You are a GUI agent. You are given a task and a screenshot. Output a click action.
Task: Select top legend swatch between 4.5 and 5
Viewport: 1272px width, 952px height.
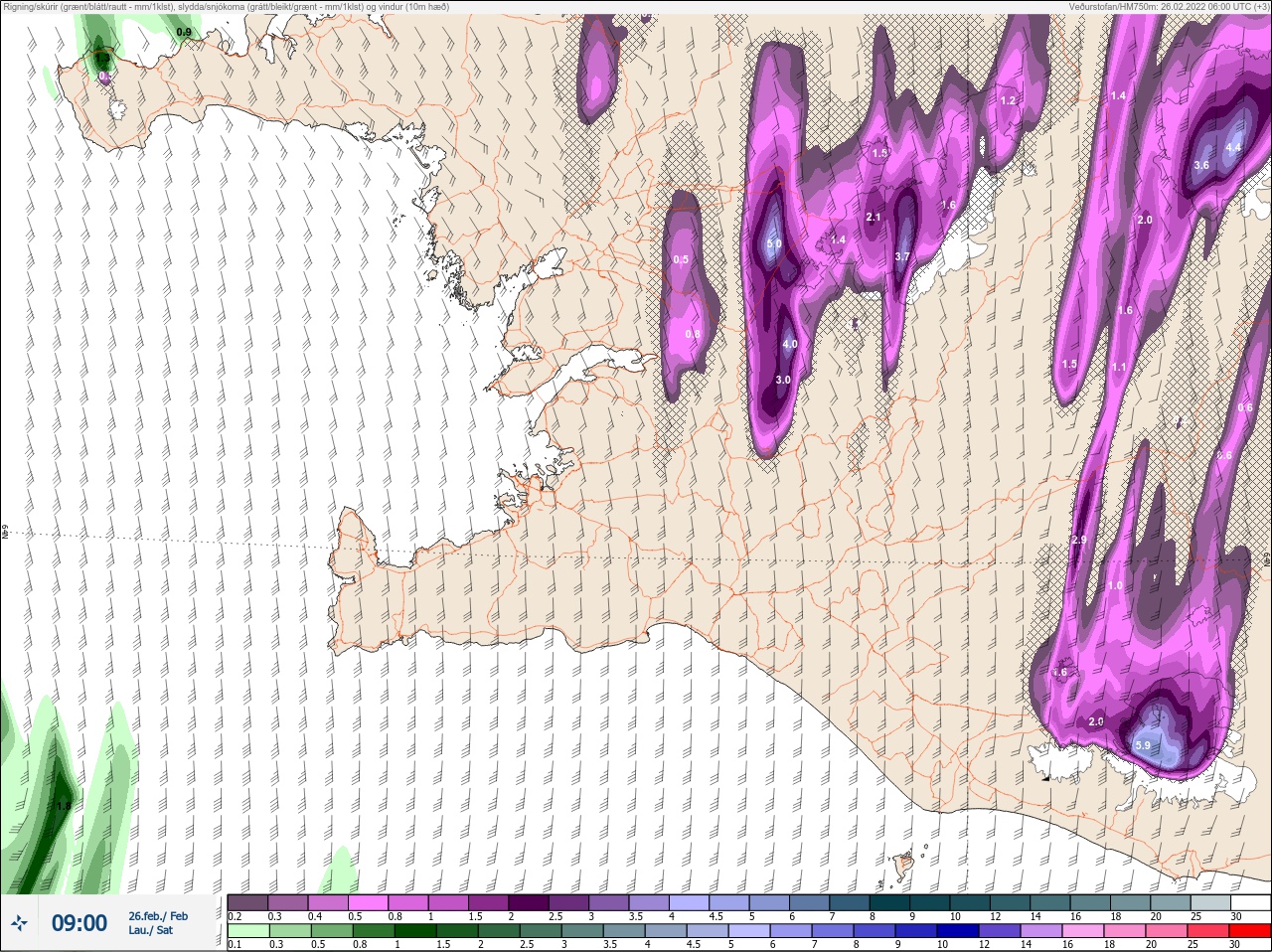click(731, 902)
